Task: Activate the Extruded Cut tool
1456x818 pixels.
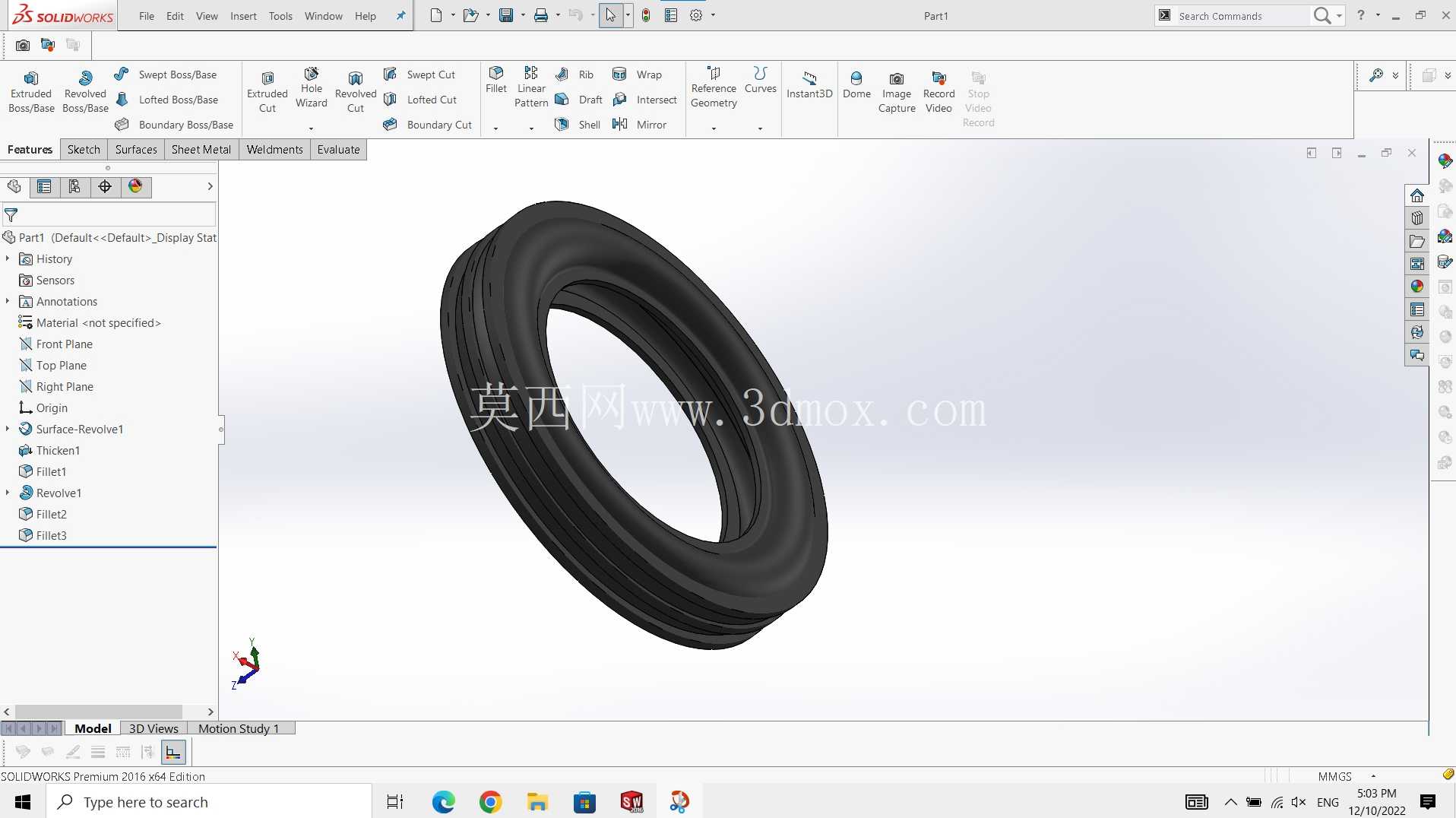Action: 267,92
